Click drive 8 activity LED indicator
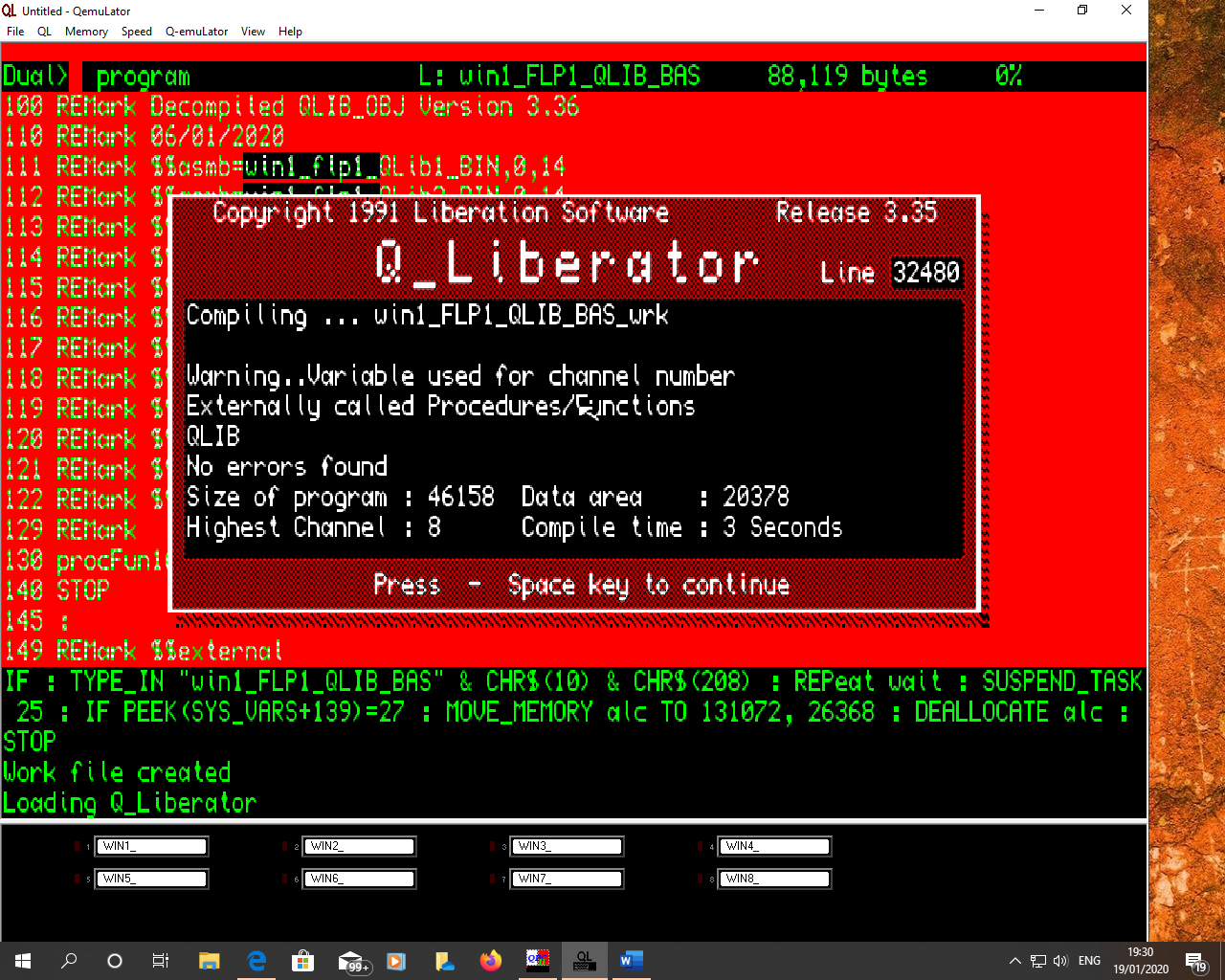Image resolution: width=1225 pixels, height=980 pixels. click(x=701, y=879)
